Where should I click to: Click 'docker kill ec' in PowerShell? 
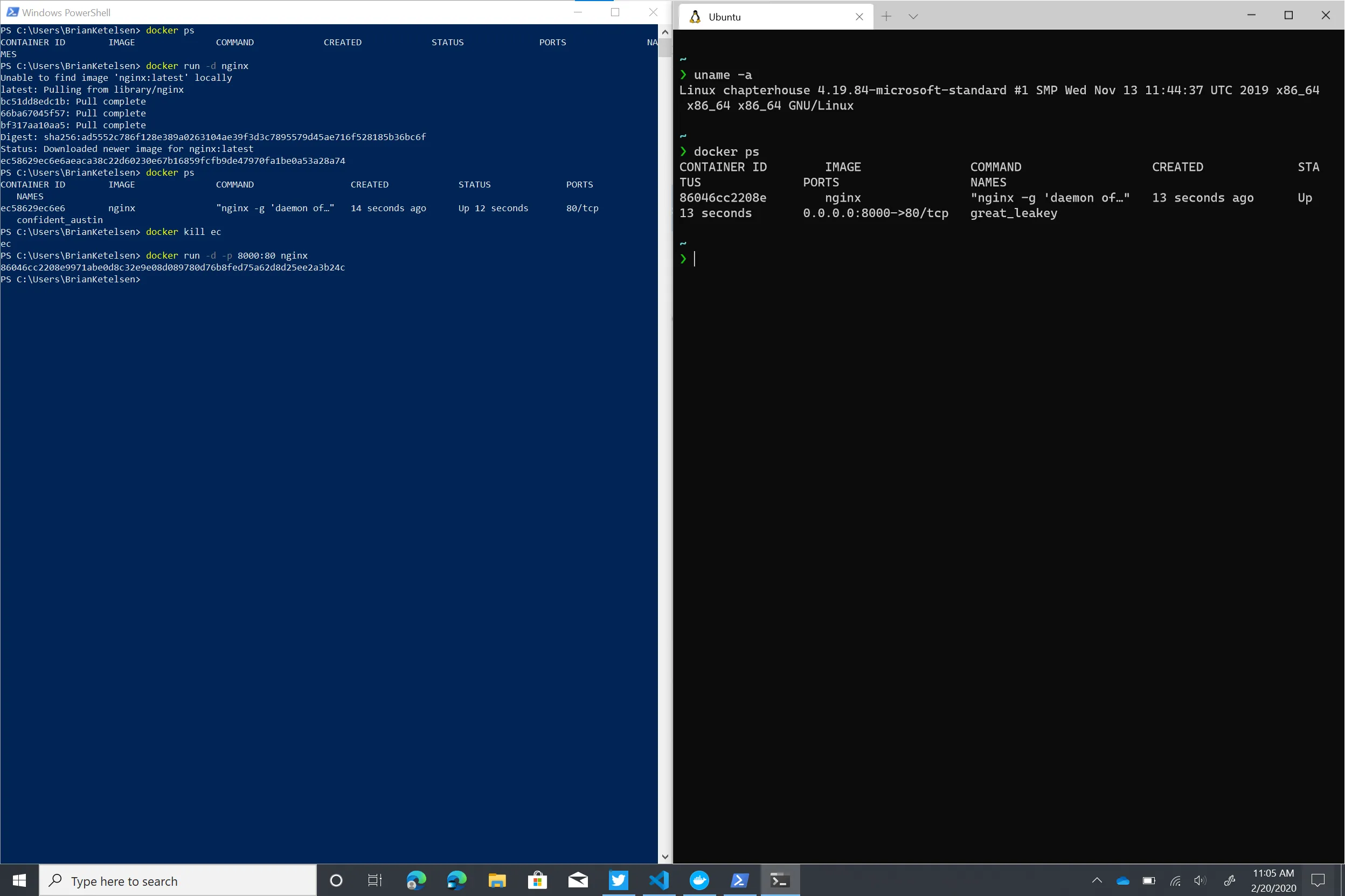pos(183,232)
